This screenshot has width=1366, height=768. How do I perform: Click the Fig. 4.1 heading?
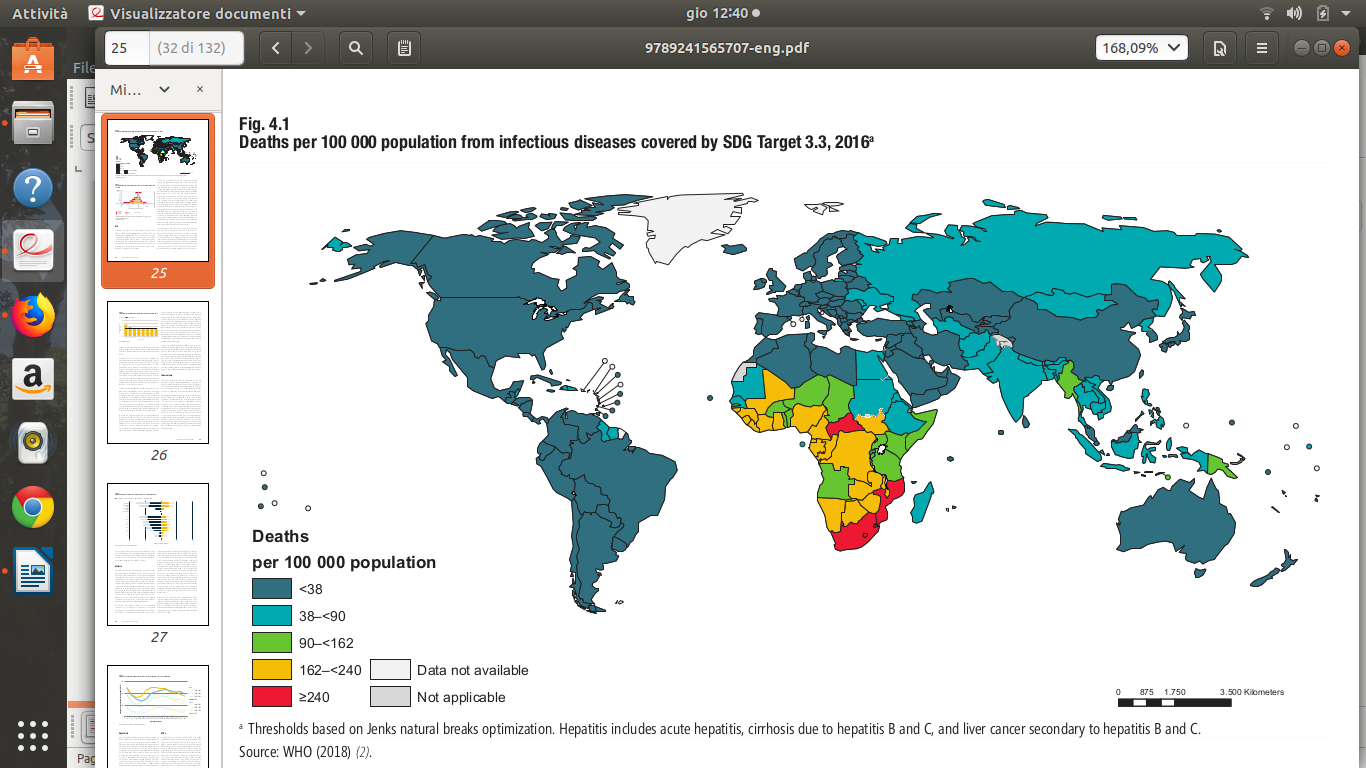coord(264,125)
